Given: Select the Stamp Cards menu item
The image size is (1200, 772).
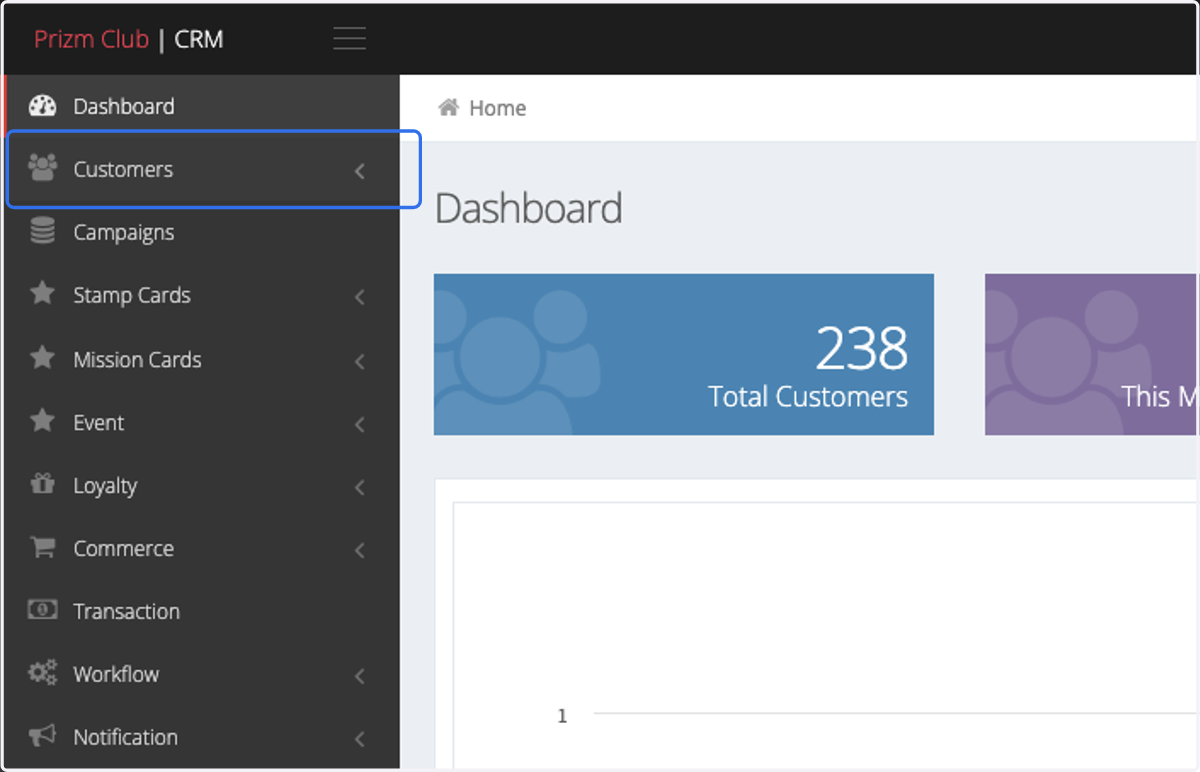Looking at the screenshot, I should pos(202,295).
